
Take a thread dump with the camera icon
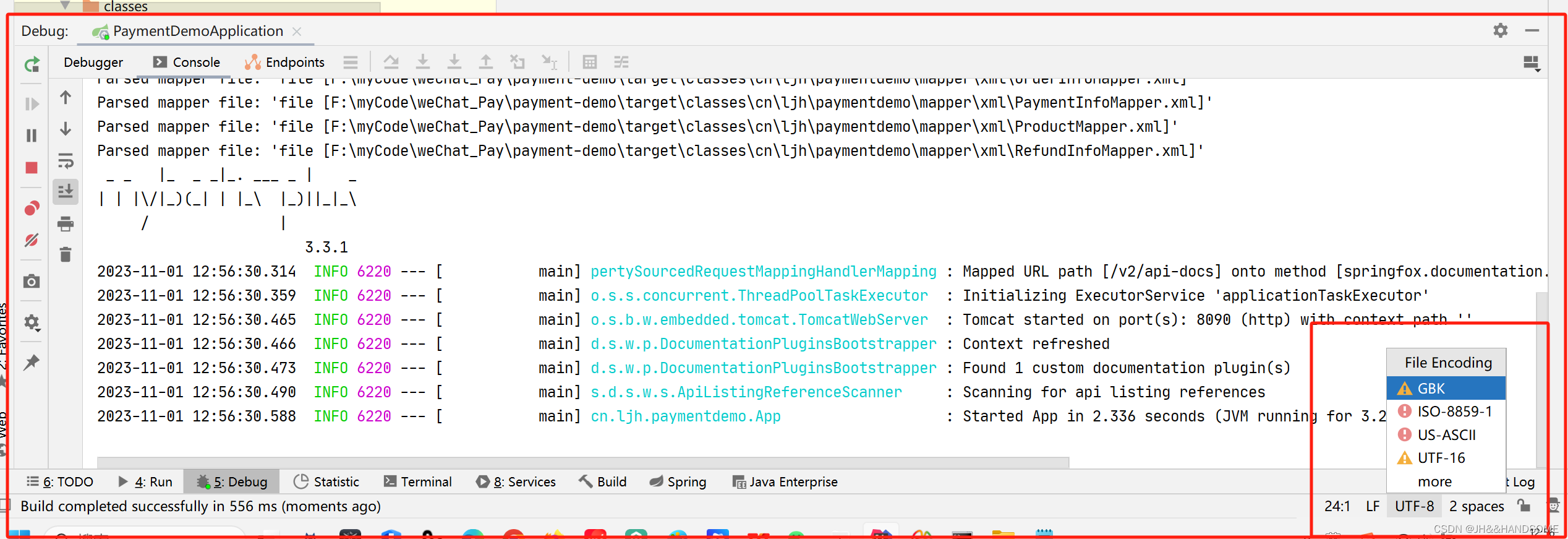pos(32,282)
